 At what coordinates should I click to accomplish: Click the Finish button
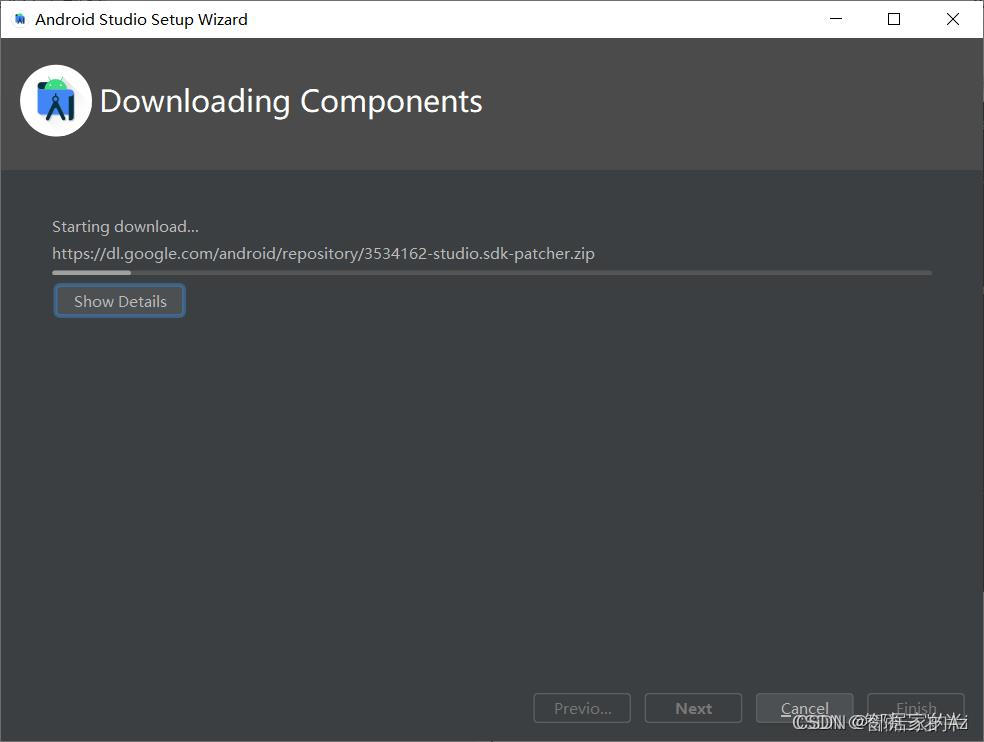tap(916, 708)
